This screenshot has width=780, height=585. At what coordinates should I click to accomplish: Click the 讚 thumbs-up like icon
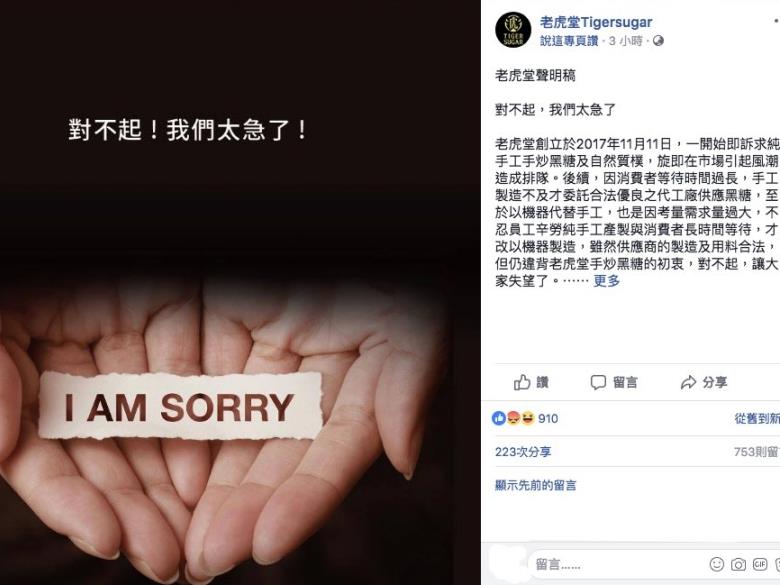(x=522, y=382)
